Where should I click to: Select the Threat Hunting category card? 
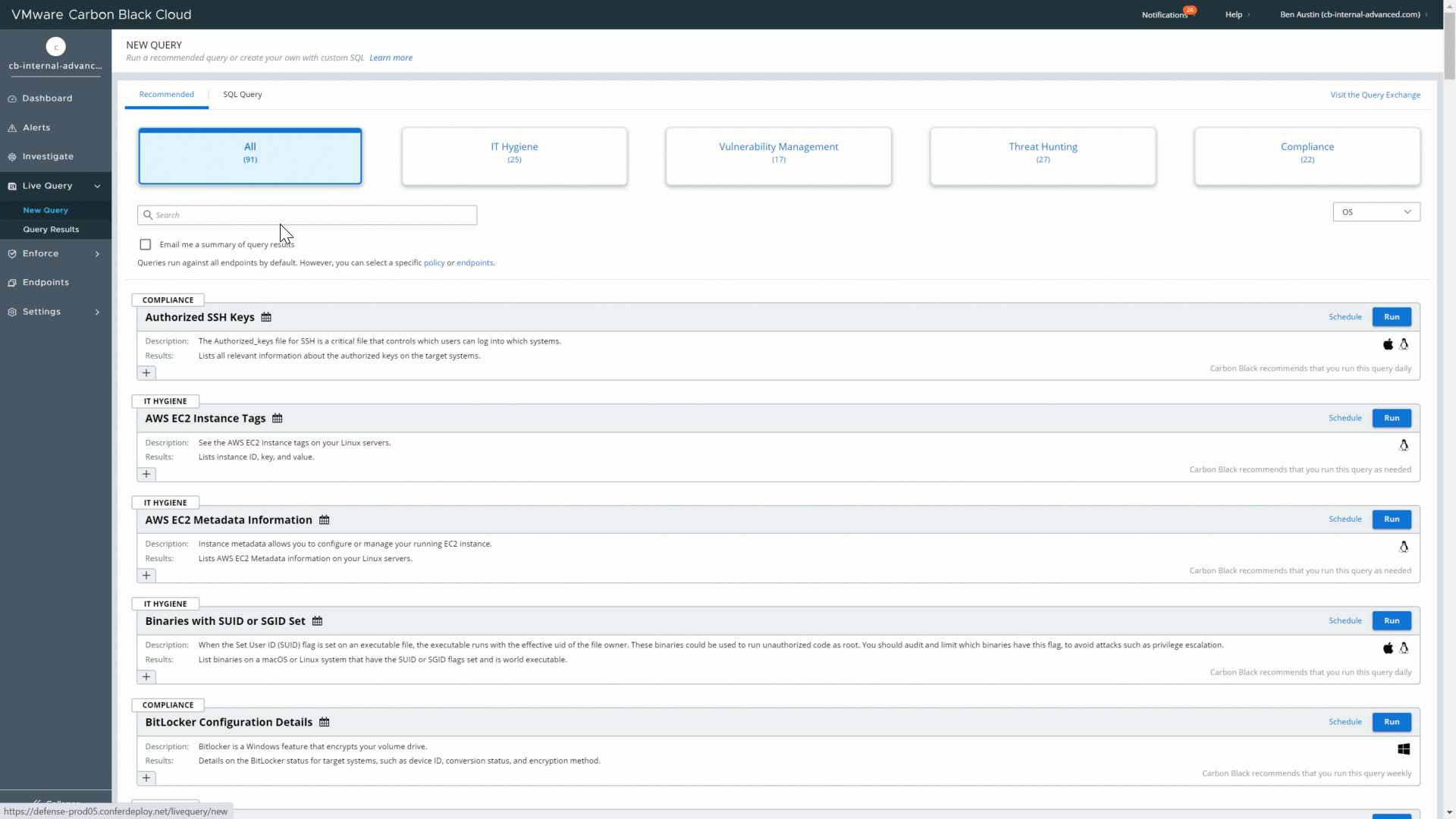pyautogui.click(x=1043, y=156)
